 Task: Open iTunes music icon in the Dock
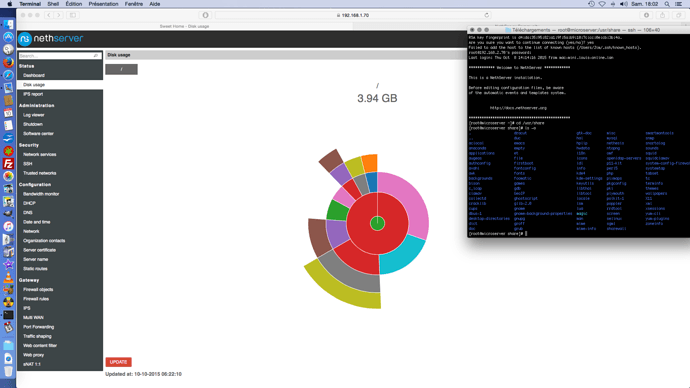point(8,226)
